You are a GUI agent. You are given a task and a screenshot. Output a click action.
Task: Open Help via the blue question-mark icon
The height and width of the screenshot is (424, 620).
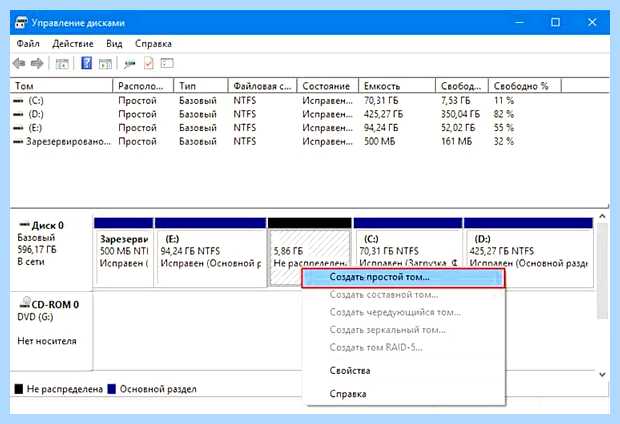click(87, 63)
